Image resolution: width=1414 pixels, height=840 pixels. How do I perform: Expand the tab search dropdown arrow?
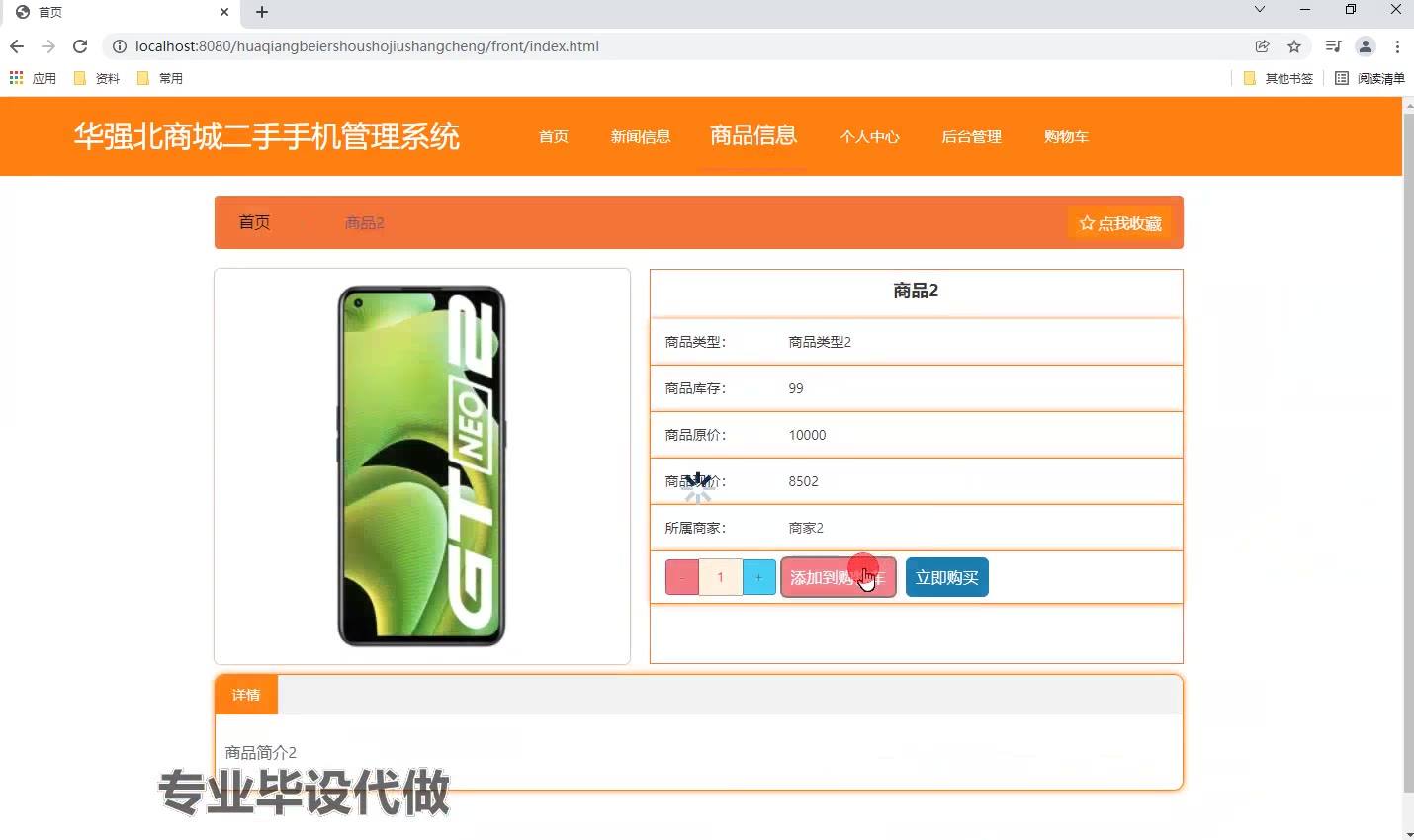(1260, 10)
